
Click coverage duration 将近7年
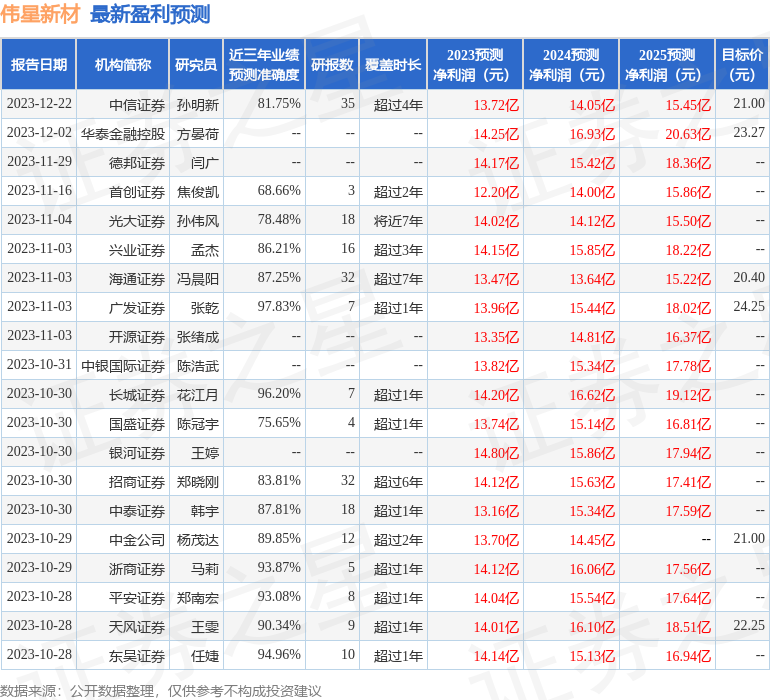pos(398,221)
